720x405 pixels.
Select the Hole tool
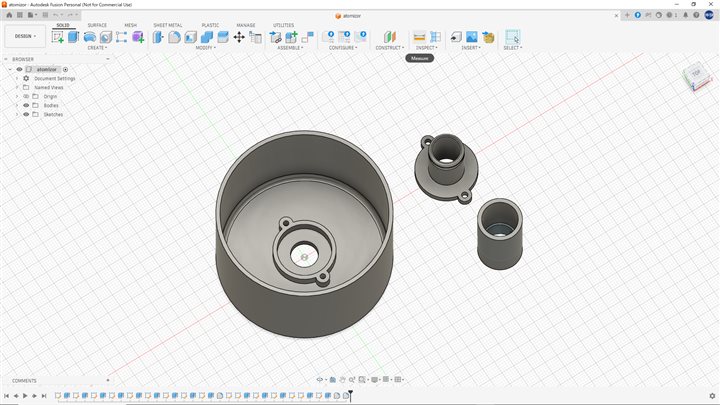tap(106, 37)
